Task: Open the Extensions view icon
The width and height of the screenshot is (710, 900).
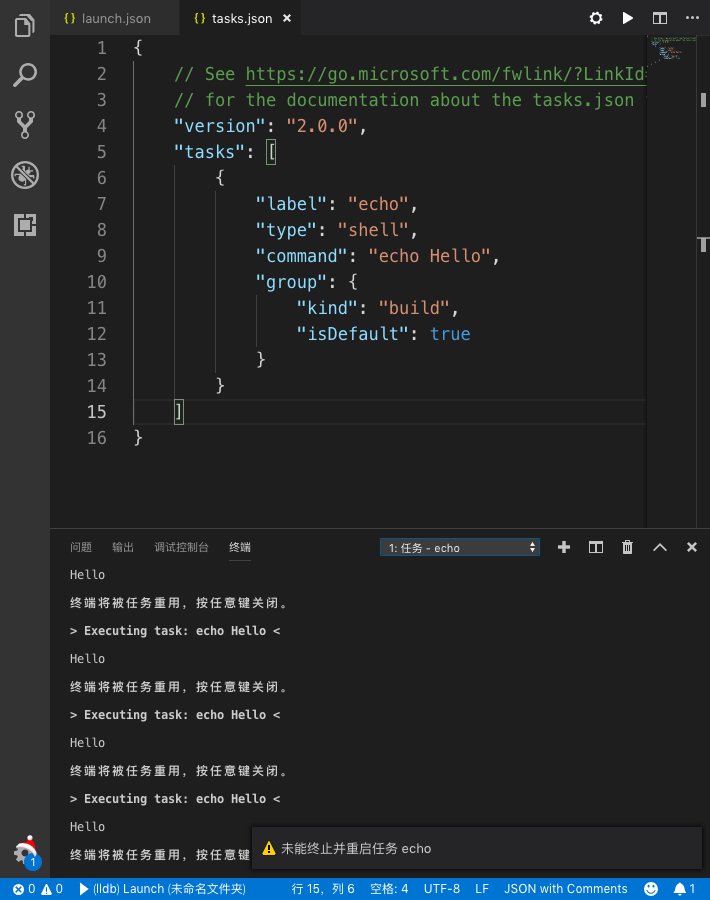Action: [x=24, y=226]
